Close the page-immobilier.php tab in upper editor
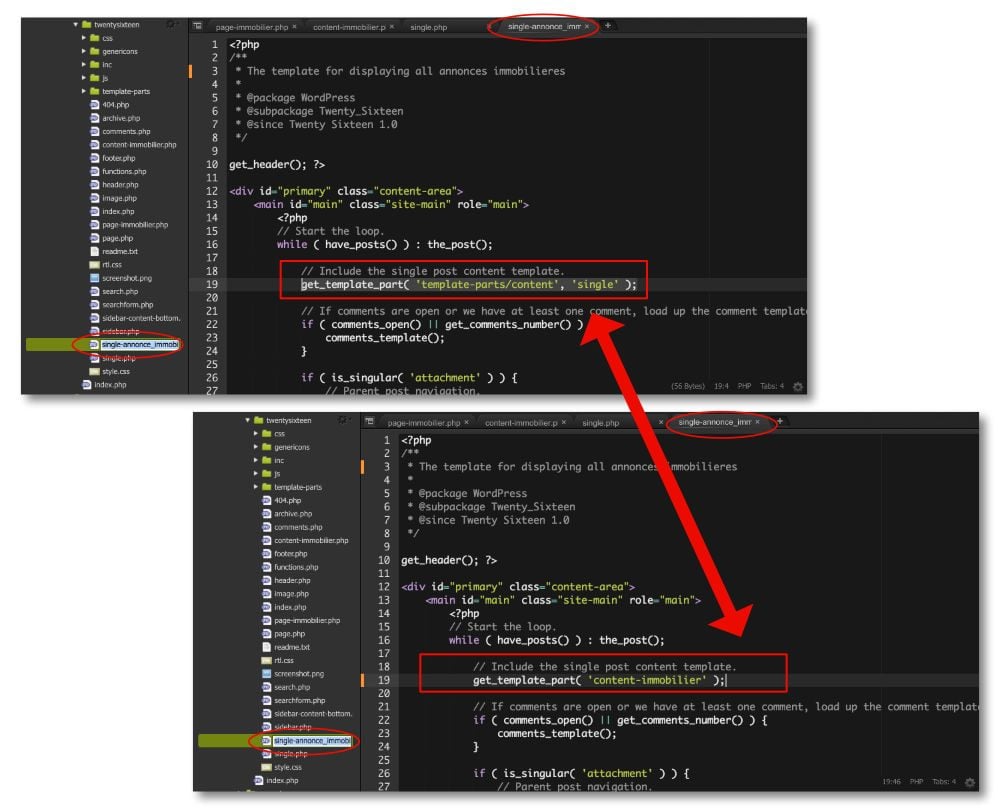 294,27
